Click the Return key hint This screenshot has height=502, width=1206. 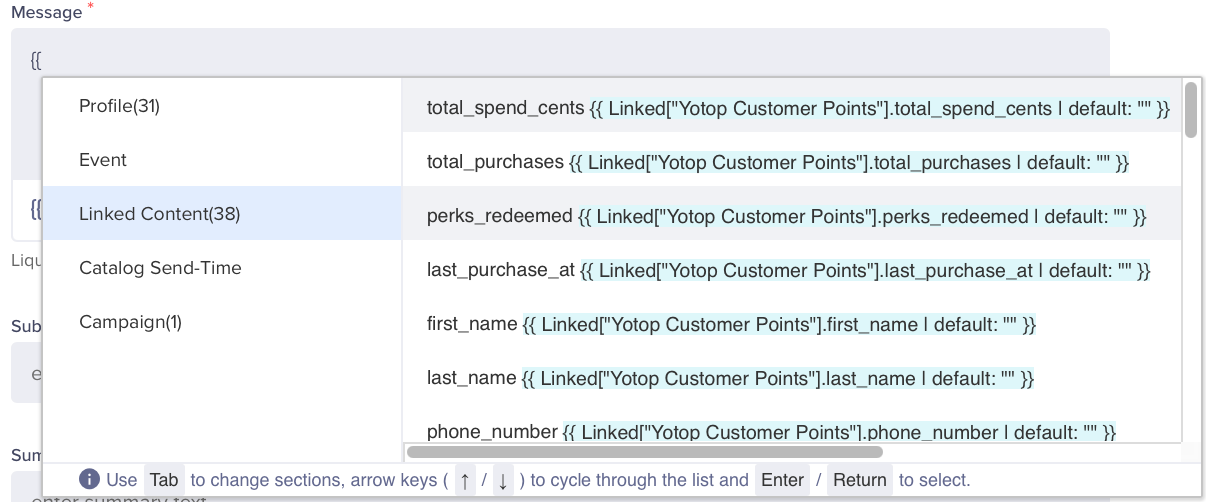click(859, 480)
